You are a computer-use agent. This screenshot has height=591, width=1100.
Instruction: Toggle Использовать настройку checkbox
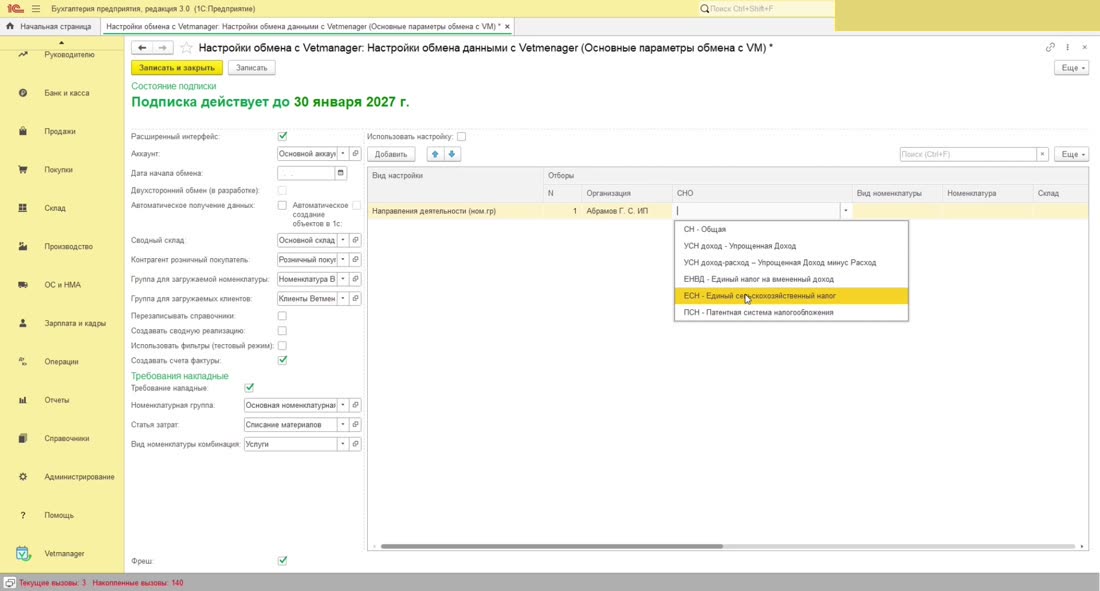(461, 136)
